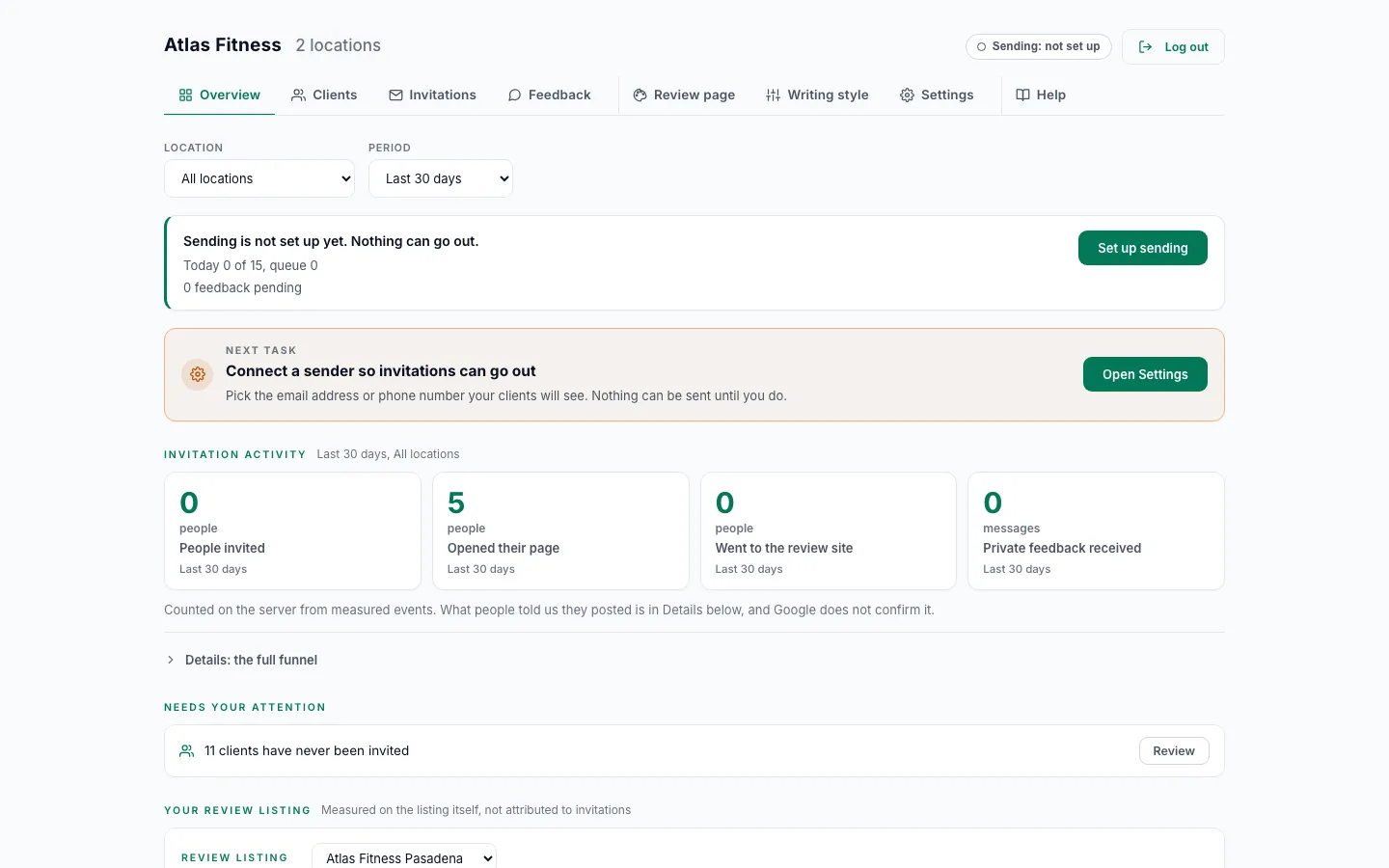Open the Feedback tab

(x=549, y=95)
